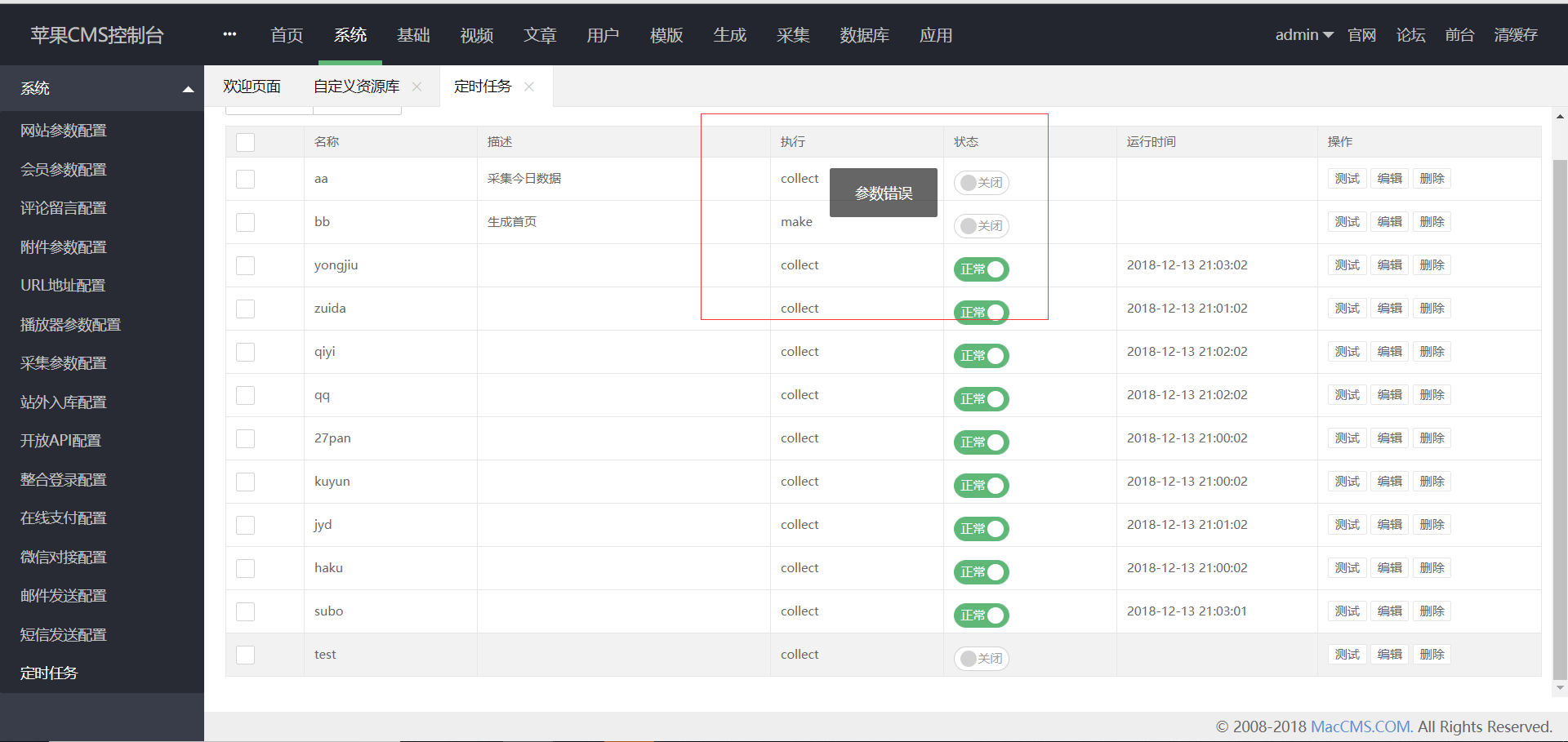Slide the subo task status switch off
1568x742 pixels.
981,615
